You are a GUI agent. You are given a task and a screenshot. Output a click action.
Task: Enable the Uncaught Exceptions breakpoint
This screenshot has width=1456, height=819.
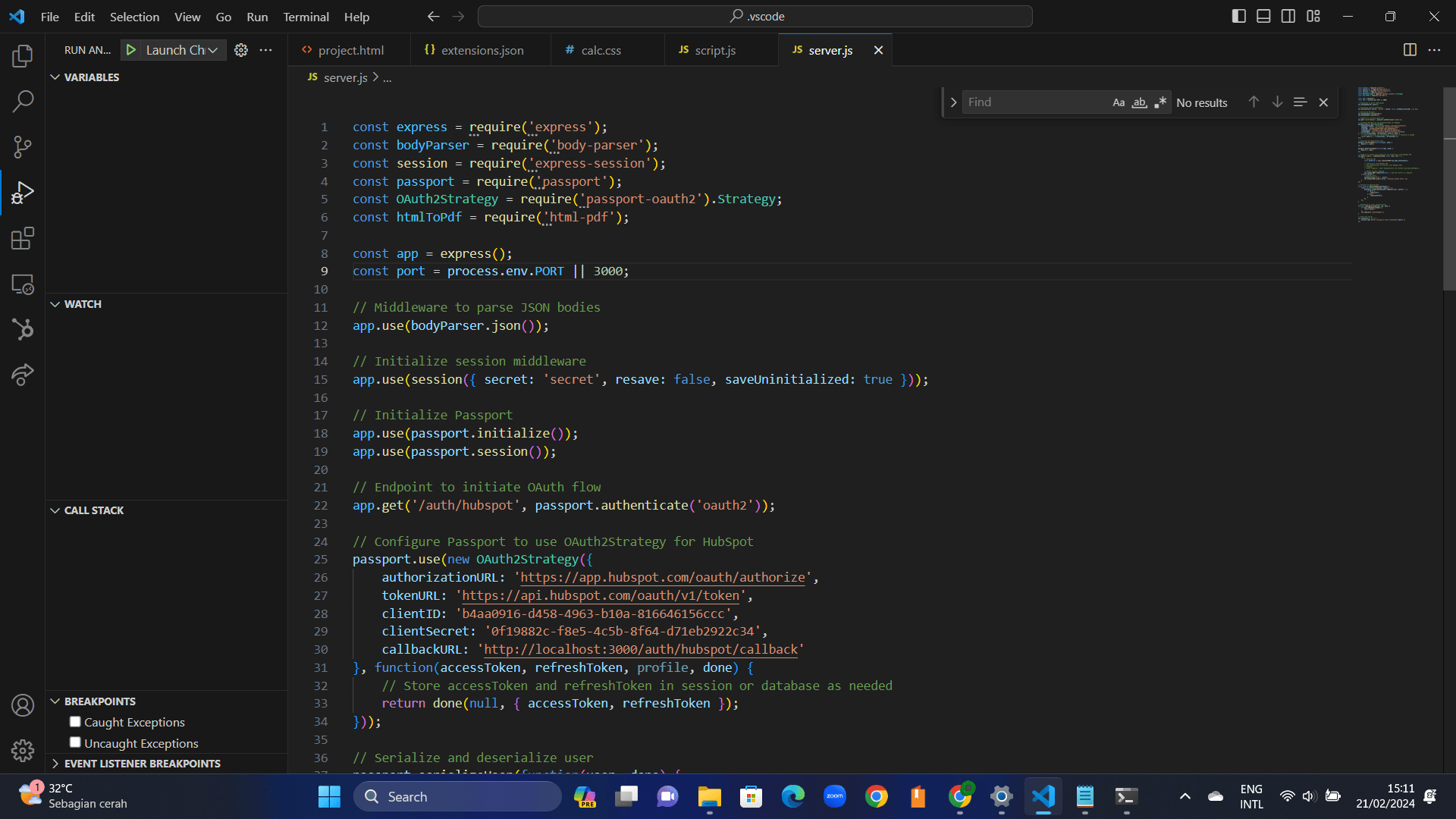(x=74, y=742)
